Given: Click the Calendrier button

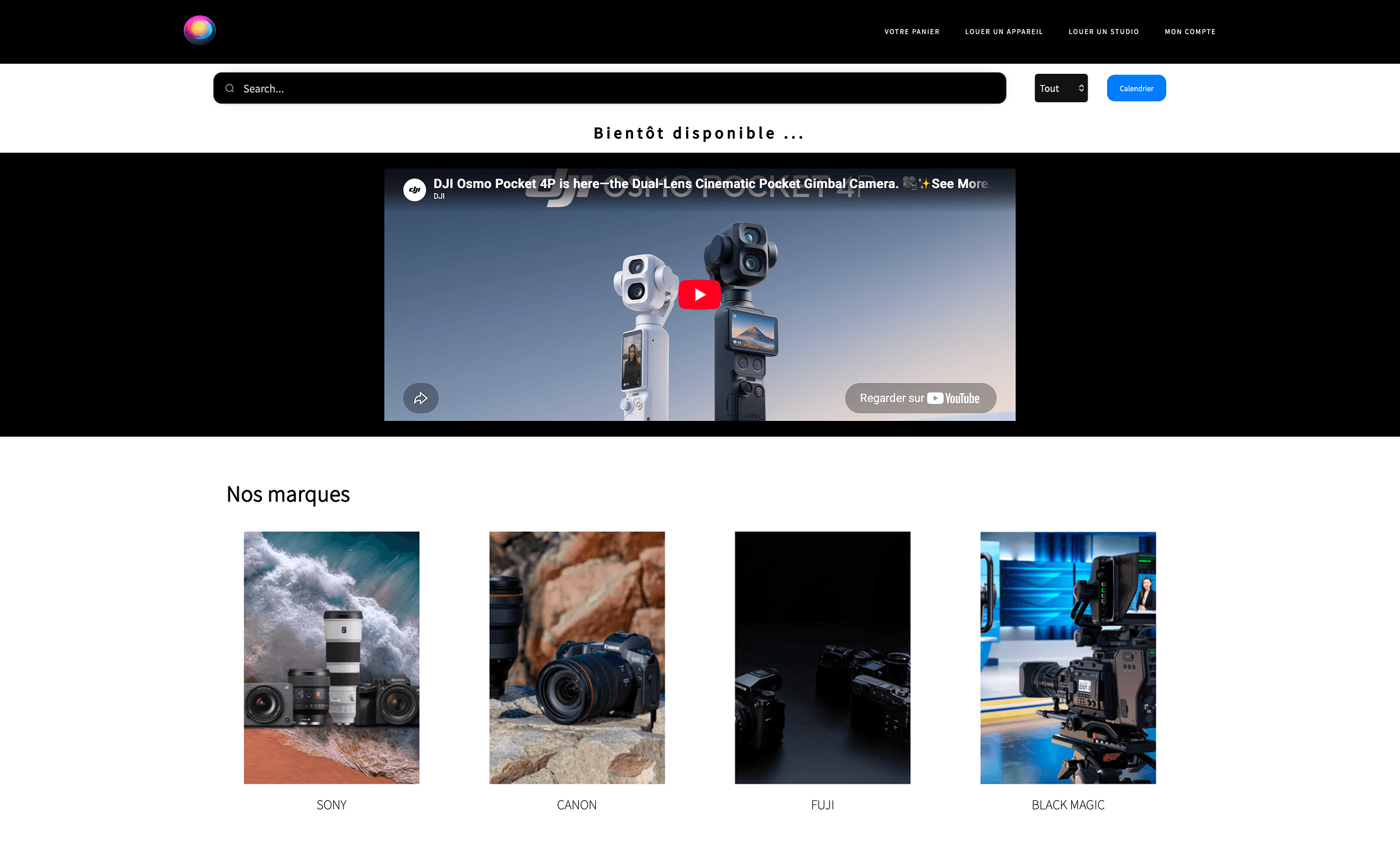Looking at the screenshot, I should pyautogui.click(x=1136, y=88).
